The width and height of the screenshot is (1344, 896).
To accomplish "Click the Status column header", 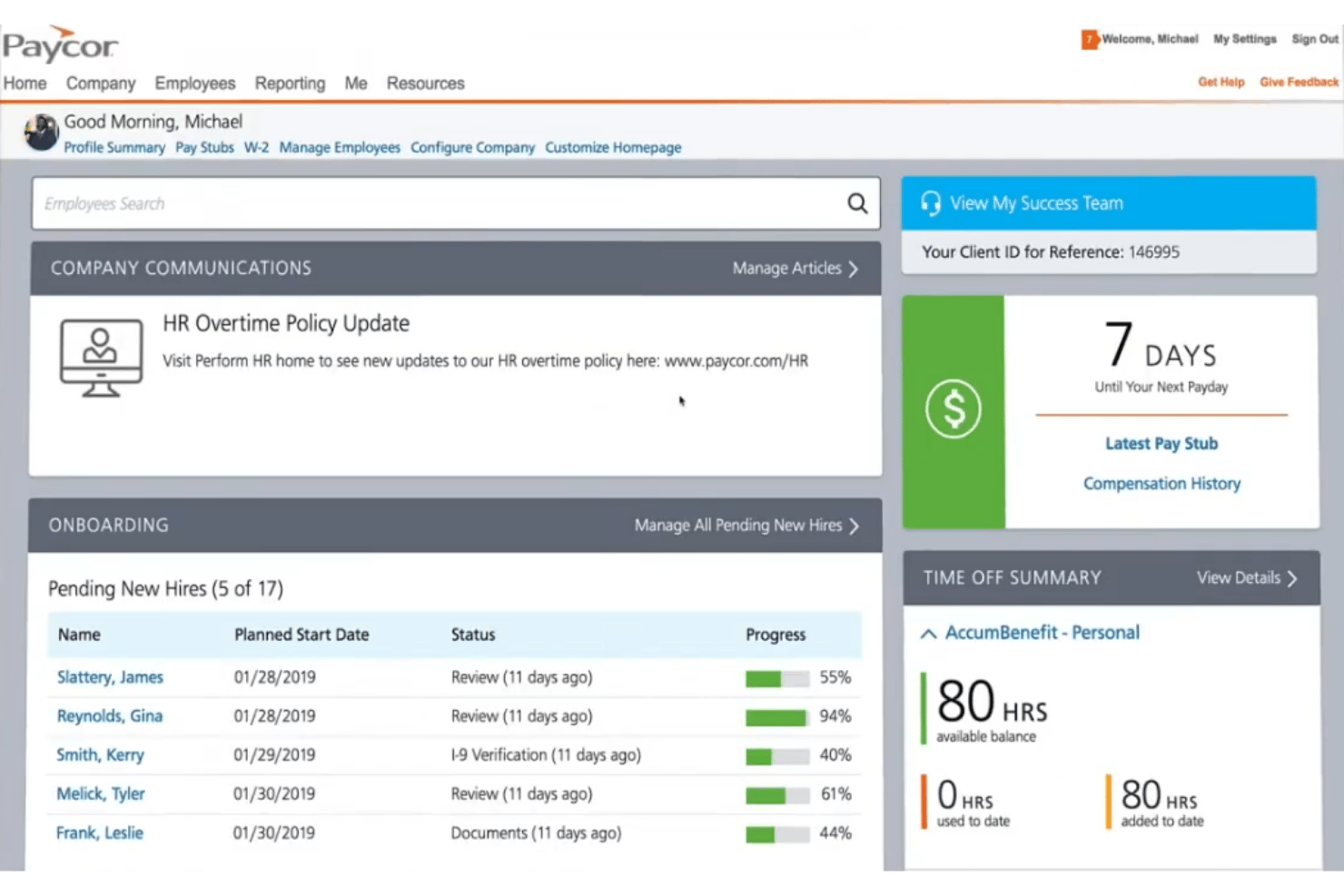I will (x=473, y=635).
